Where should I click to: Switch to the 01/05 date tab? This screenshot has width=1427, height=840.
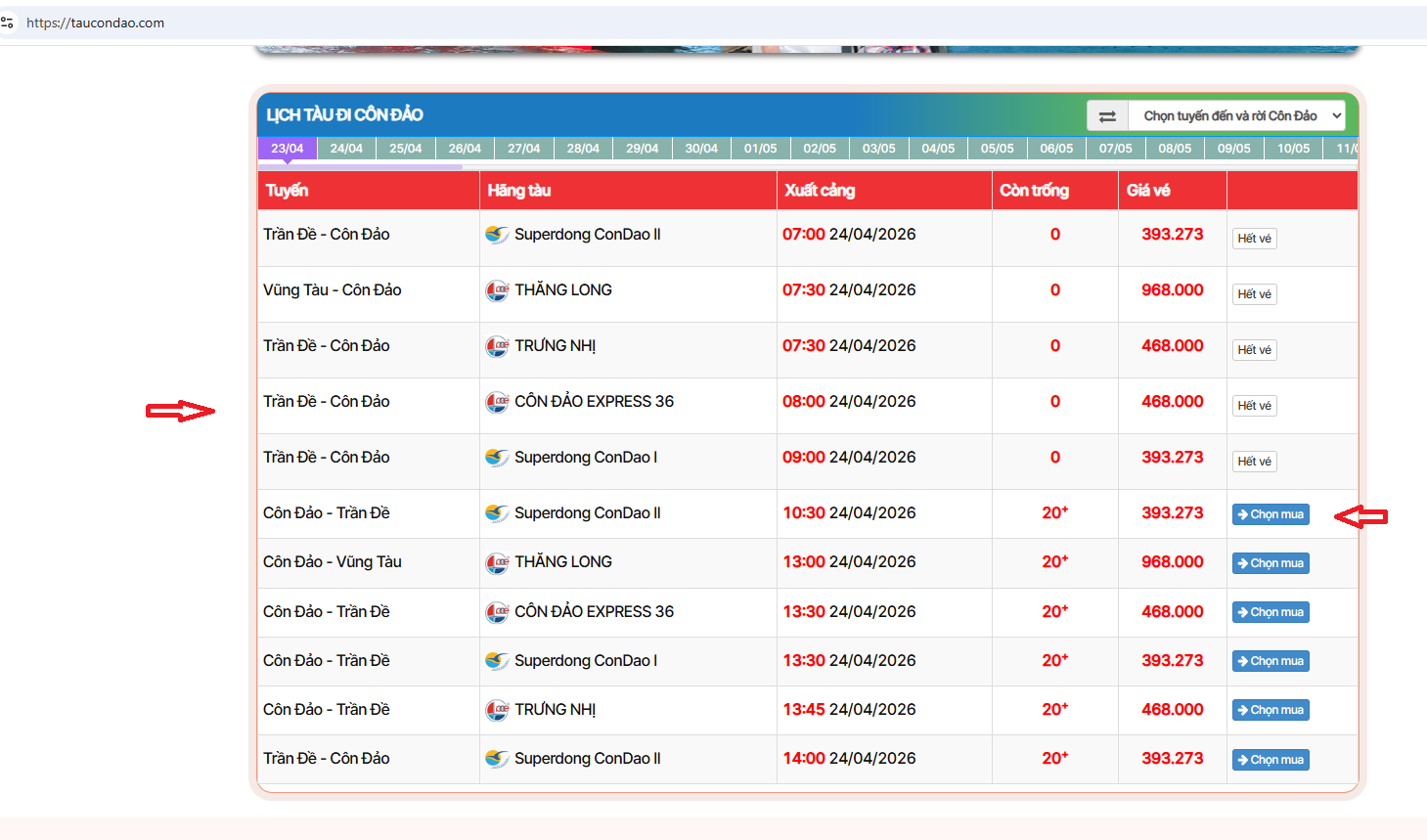click(x=760, y=149)
